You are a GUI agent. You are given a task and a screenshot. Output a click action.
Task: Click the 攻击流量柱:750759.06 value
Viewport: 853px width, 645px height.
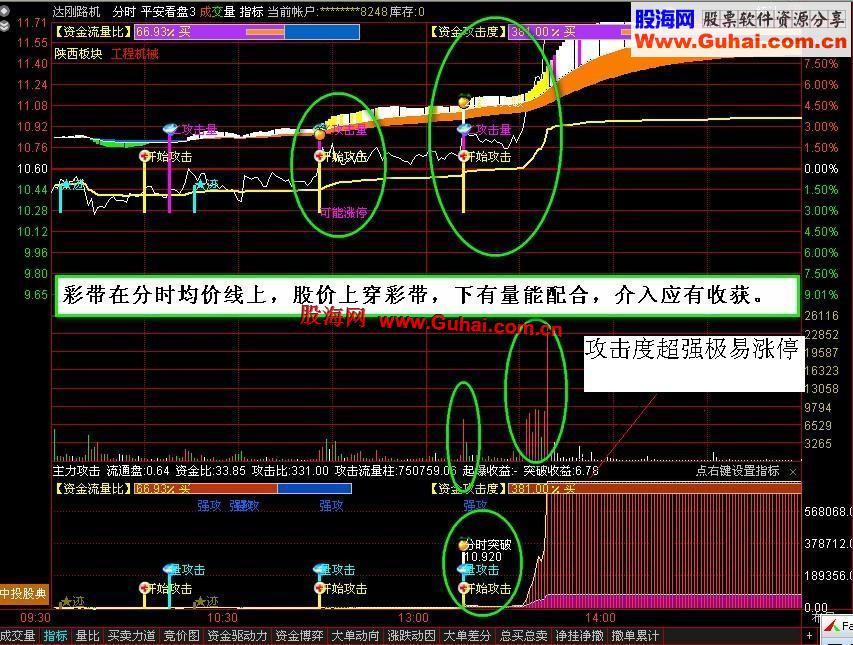tap(395, 471)
